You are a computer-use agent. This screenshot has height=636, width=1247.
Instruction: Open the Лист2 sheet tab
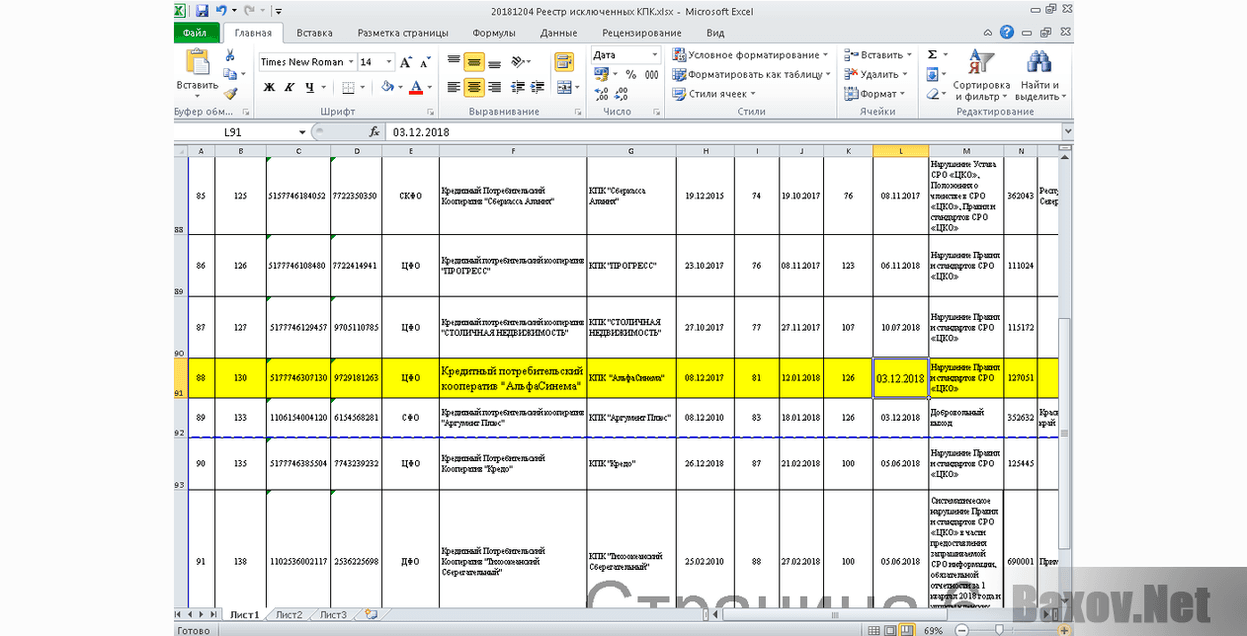[x=289, y=615]
